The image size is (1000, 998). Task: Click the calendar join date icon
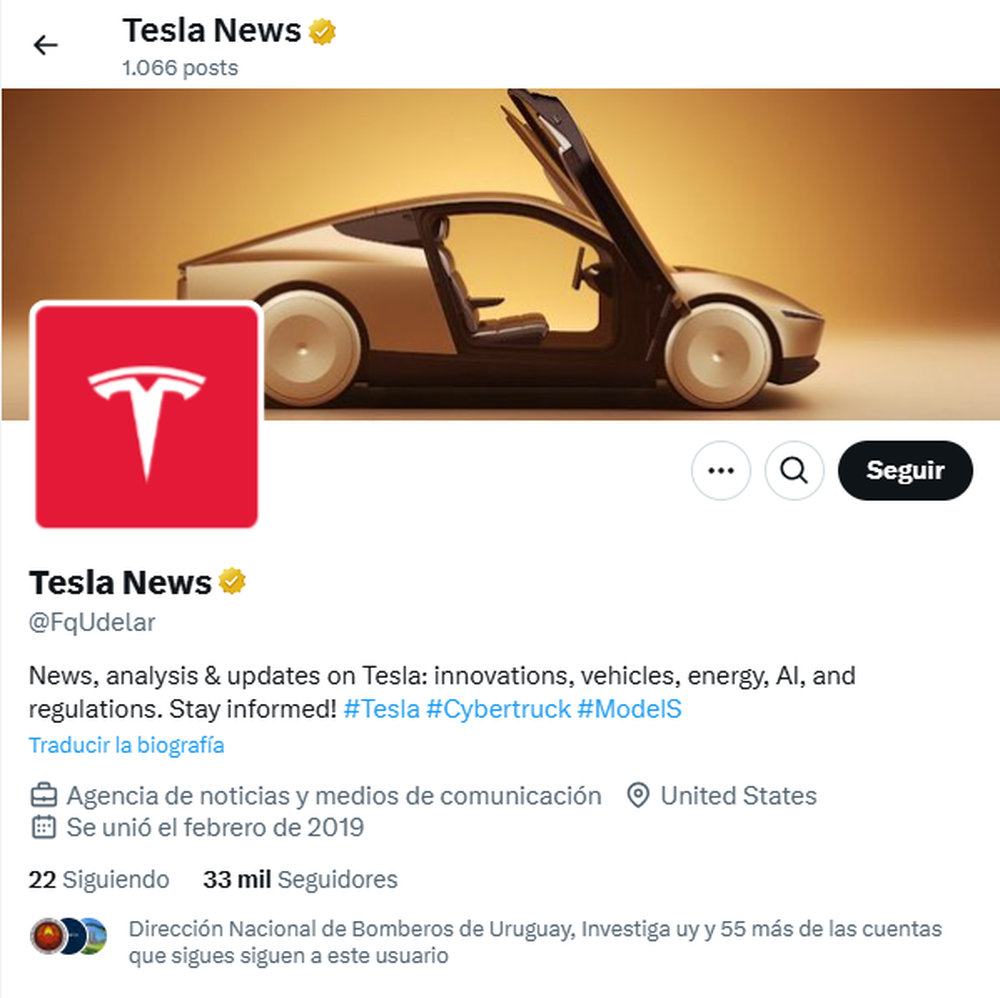click(44, 827)
